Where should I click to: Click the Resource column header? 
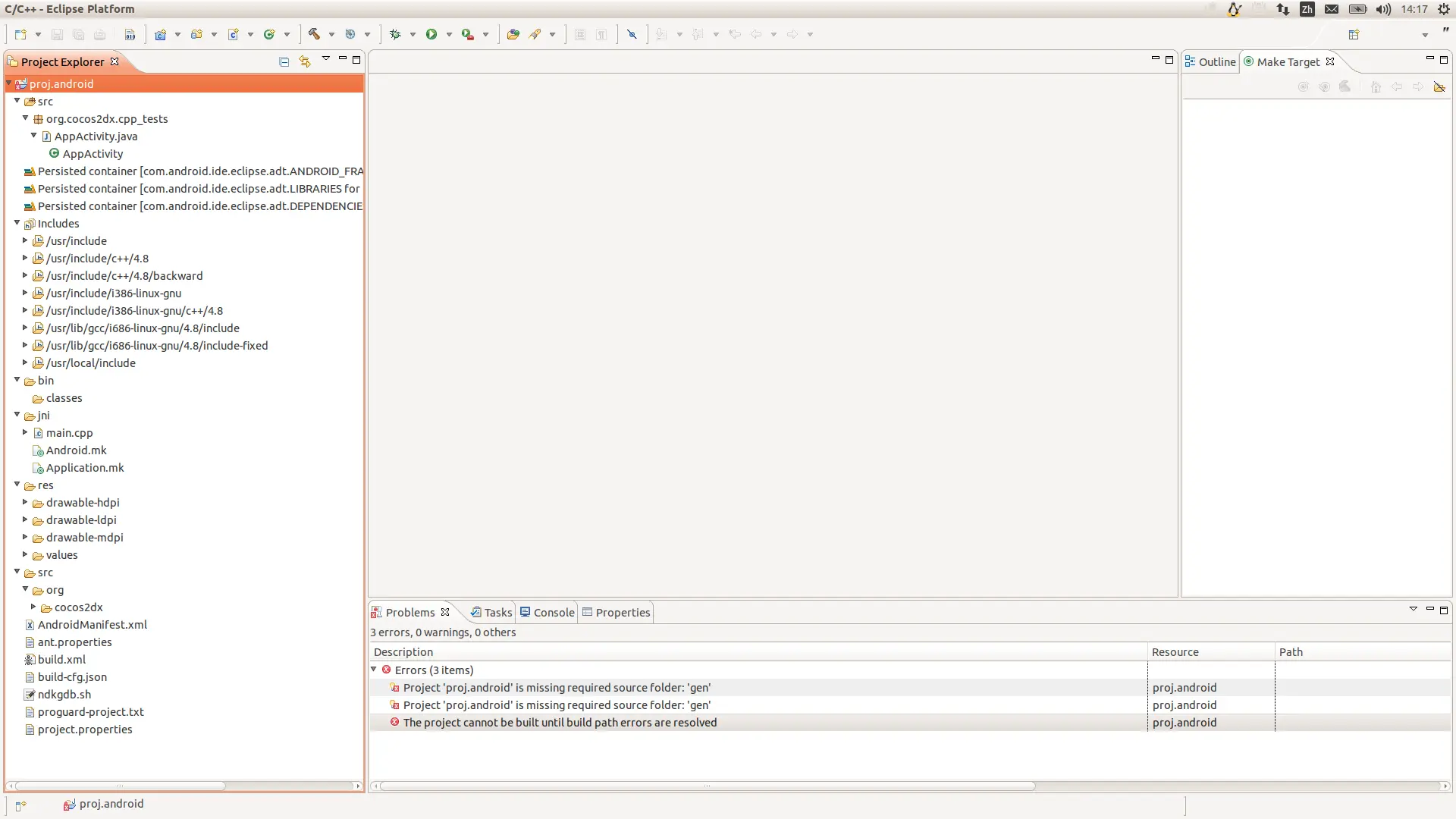click(1211, 652)
